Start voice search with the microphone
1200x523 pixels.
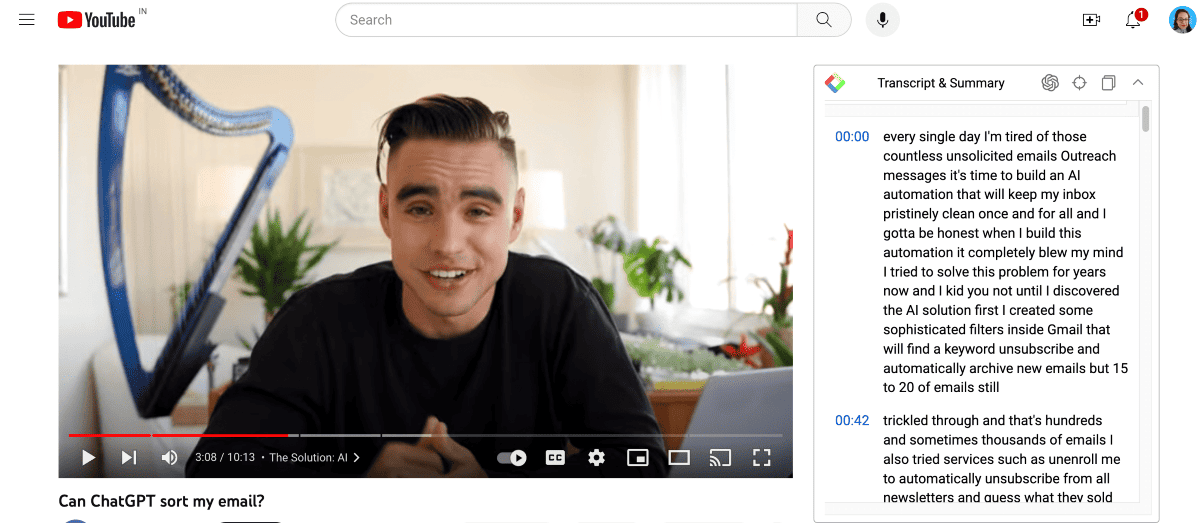883,20
